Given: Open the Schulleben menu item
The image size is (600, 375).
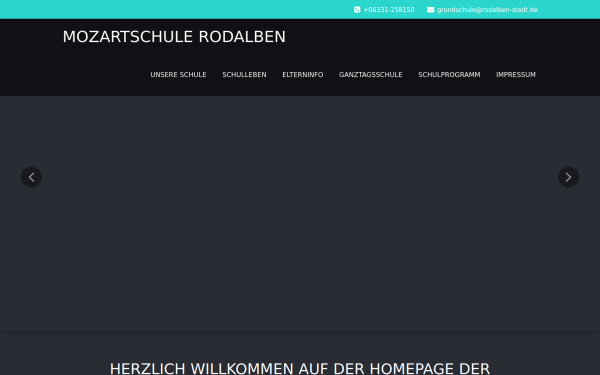Looking at the screenshot, I should click(x=244, y=75).
